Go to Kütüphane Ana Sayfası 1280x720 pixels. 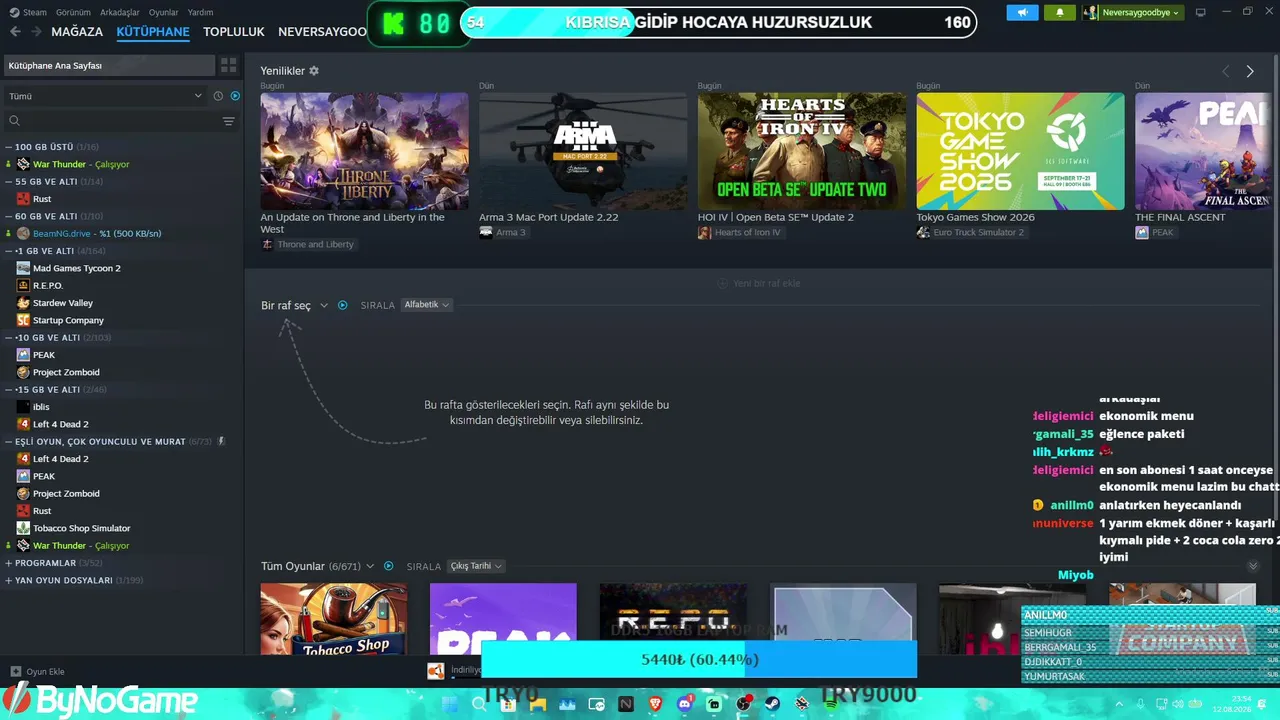109,65
